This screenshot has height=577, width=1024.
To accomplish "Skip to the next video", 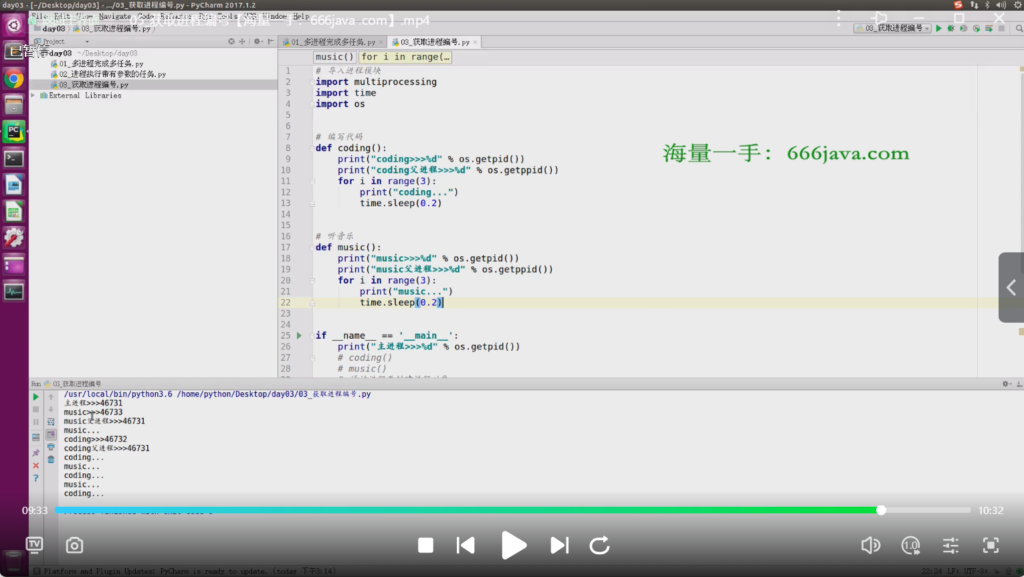I will click(x=559, y=545).
